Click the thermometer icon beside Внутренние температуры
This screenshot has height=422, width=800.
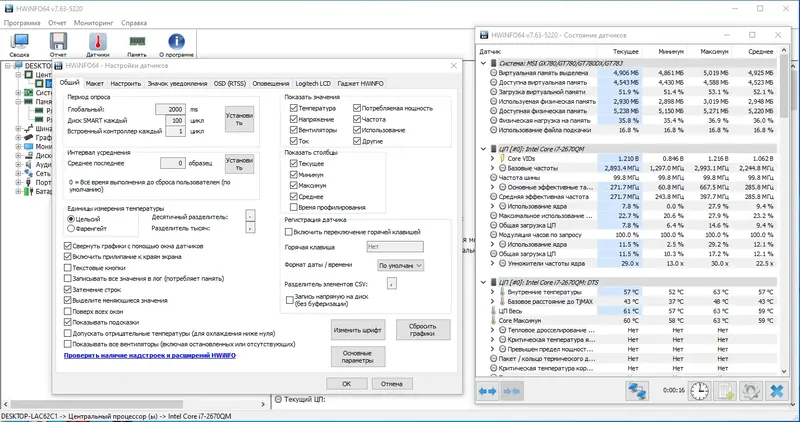502,292
